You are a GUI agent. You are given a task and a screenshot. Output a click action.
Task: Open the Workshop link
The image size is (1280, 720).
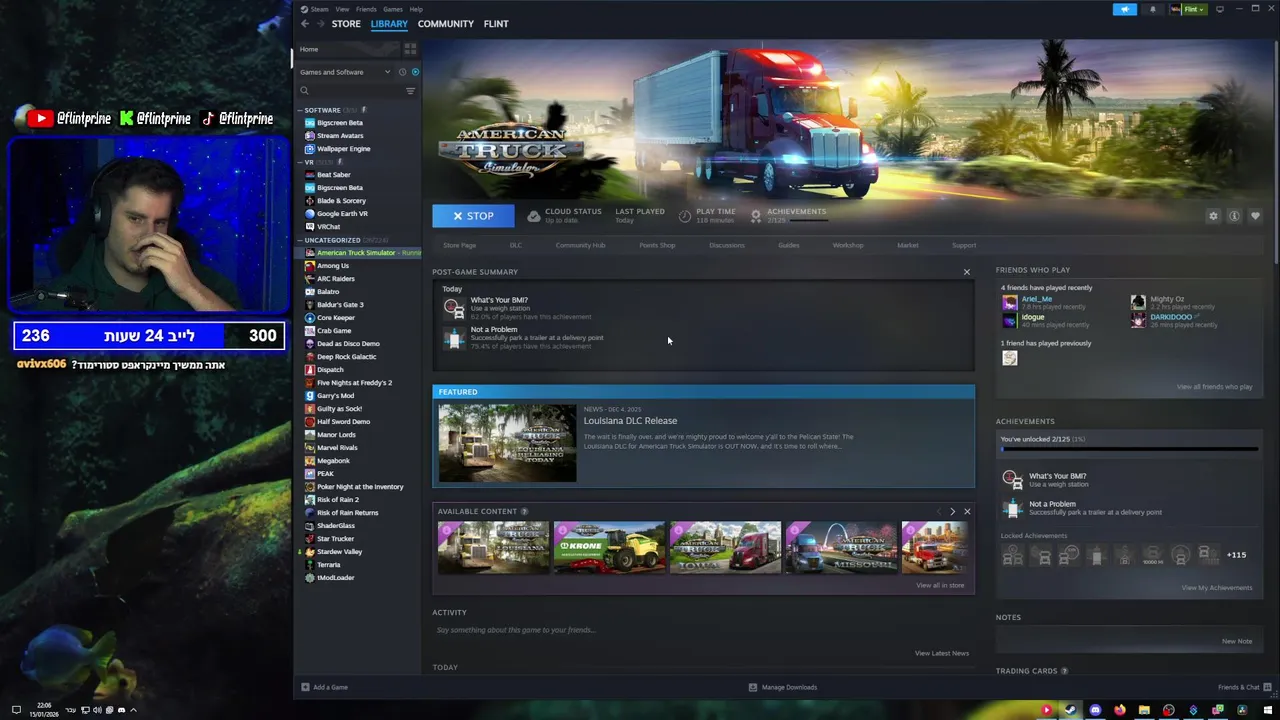(x=848, y=245)
